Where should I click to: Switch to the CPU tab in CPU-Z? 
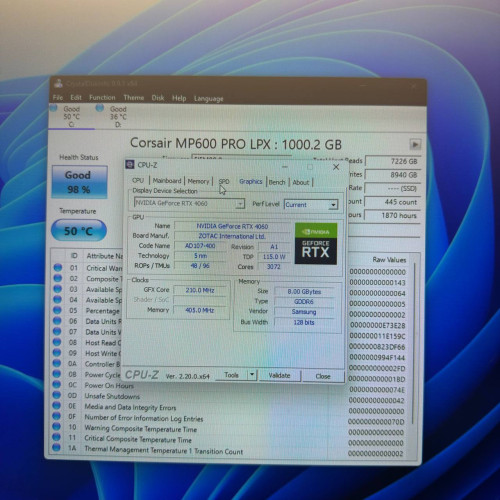138,180
